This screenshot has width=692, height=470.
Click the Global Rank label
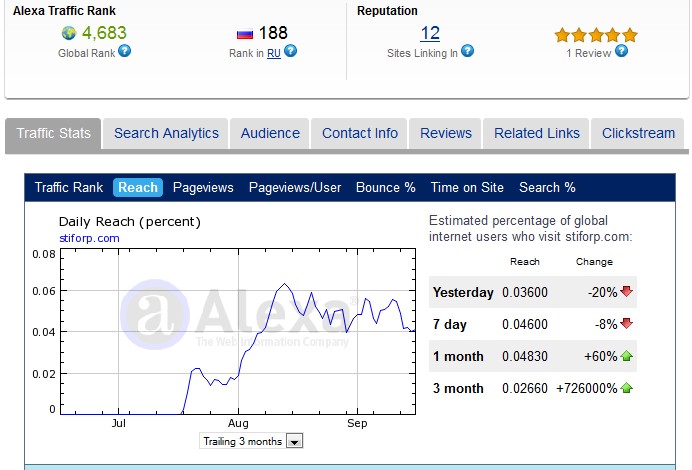point(86,53)
